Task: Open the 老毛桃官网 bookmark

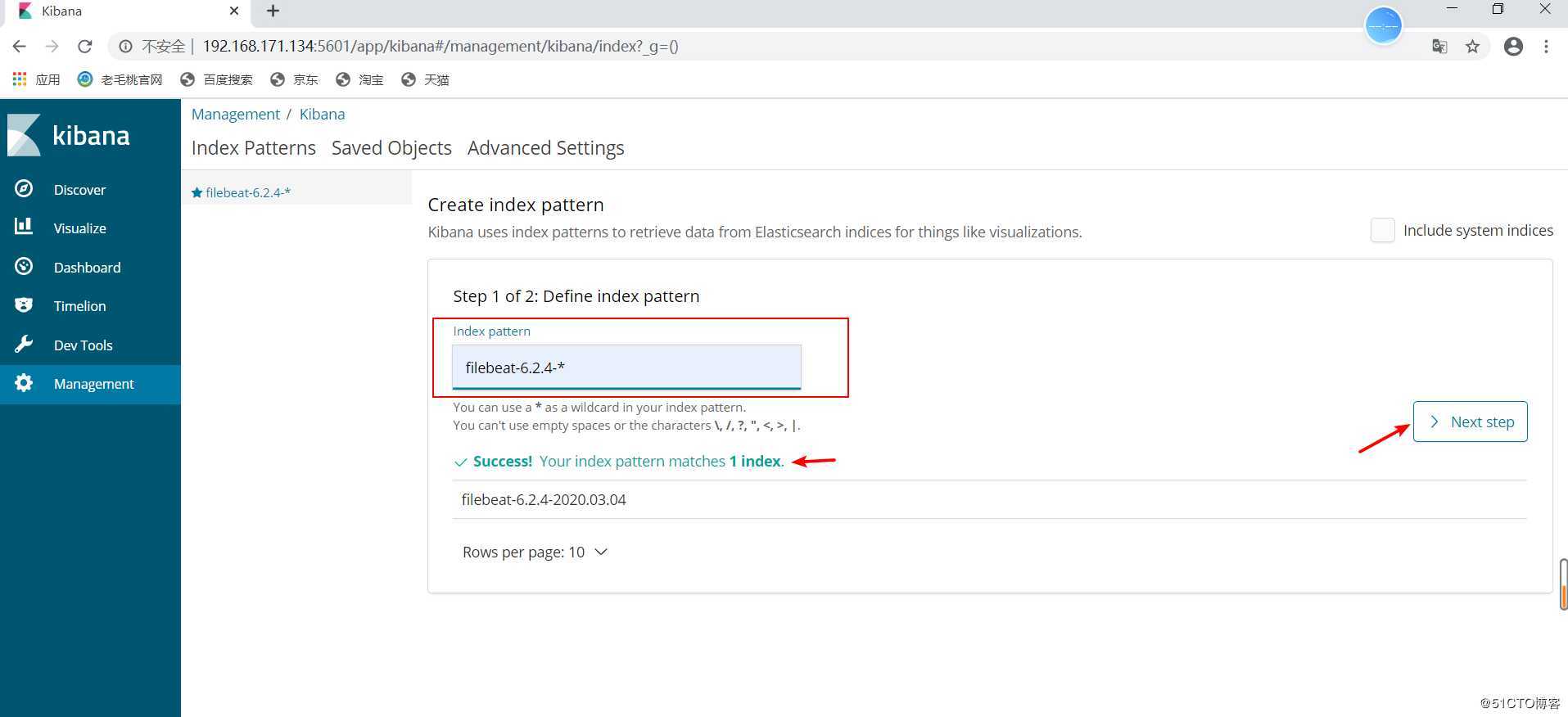Action: pyautogui.click(x=120, y=79)
